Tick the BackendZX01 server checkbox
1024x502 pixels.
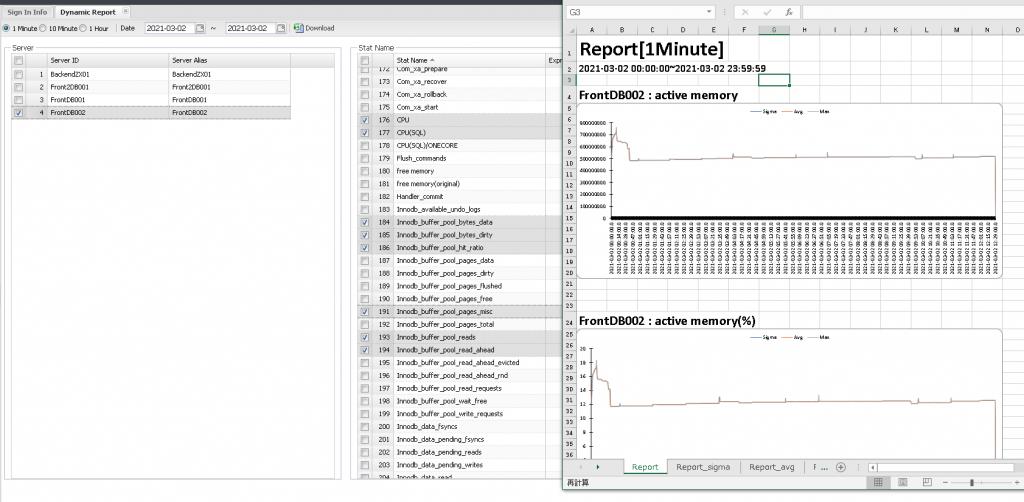18,74
